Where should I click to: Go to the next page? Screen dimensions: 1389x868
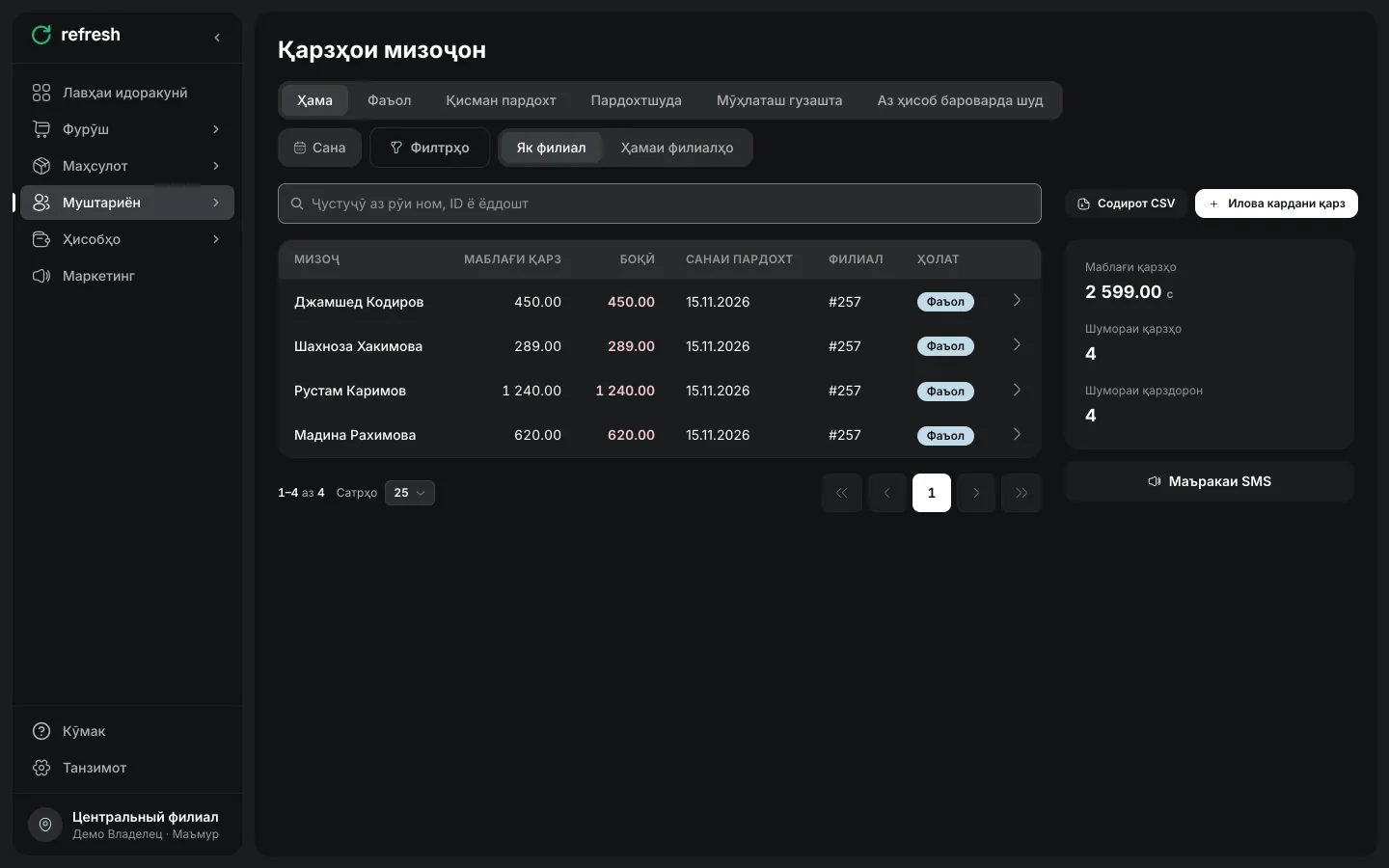click(x=976, y=493)
